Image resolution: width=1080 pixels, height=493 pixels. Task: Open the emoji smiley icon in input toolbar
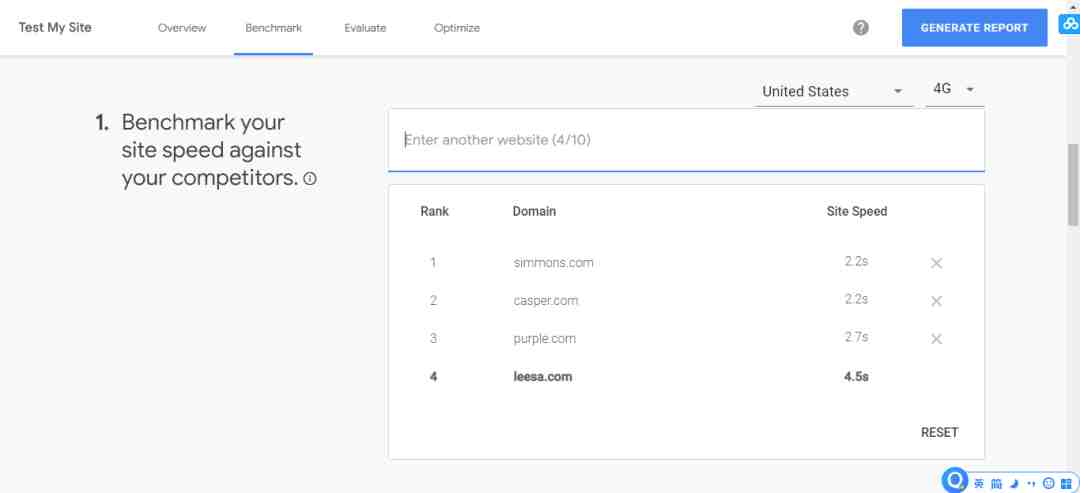pyautogui.click(x=1049, y=483)
